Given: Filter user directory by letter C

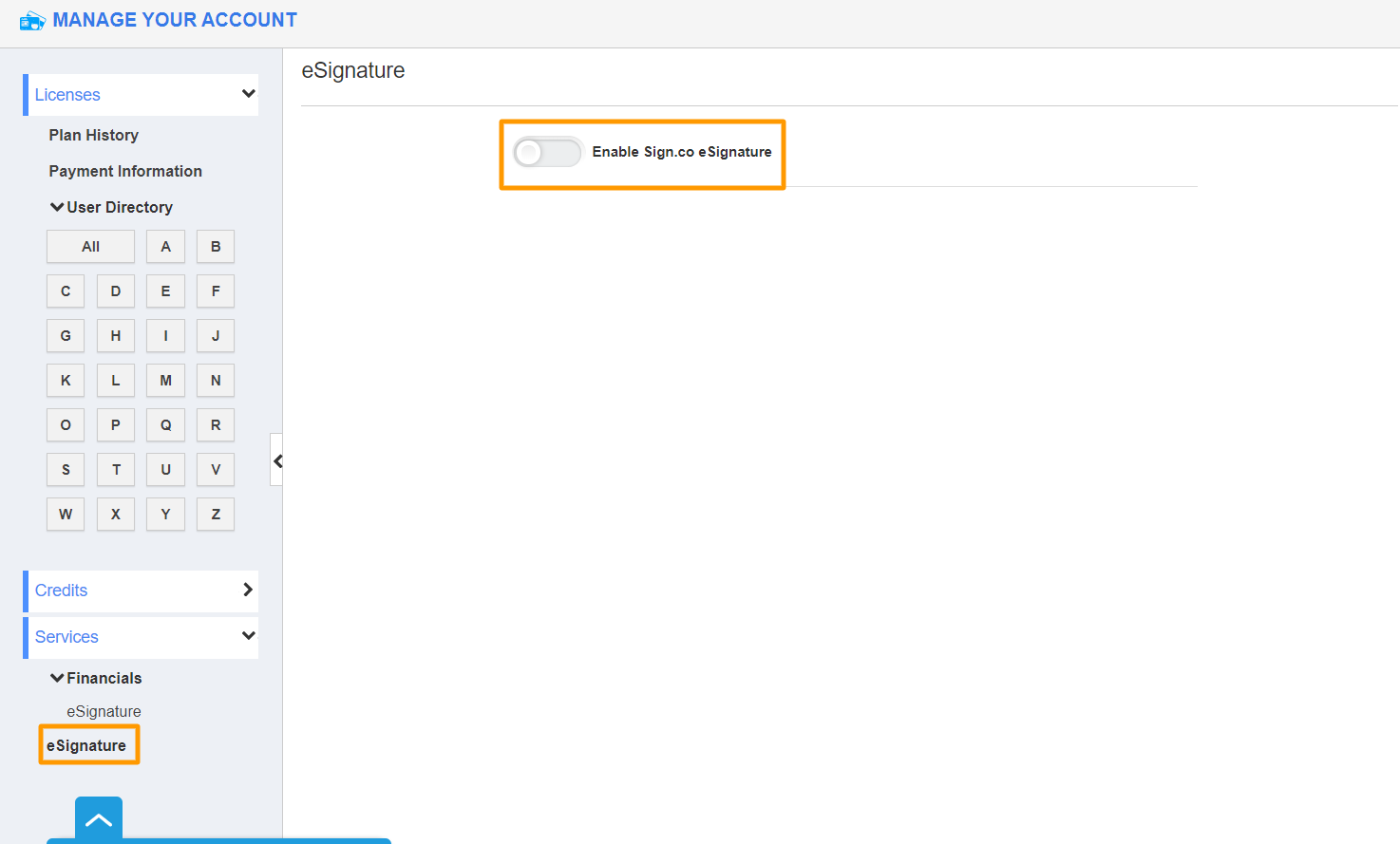Looking at the screenshot, I should coord(66,291).
